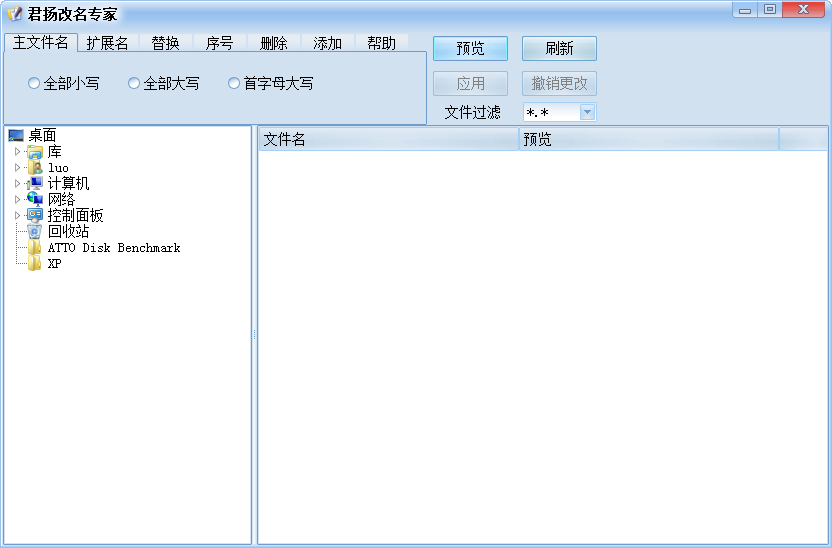Select the Computer (计算机) icon
The image size is (832, 548).
(35, 184)
